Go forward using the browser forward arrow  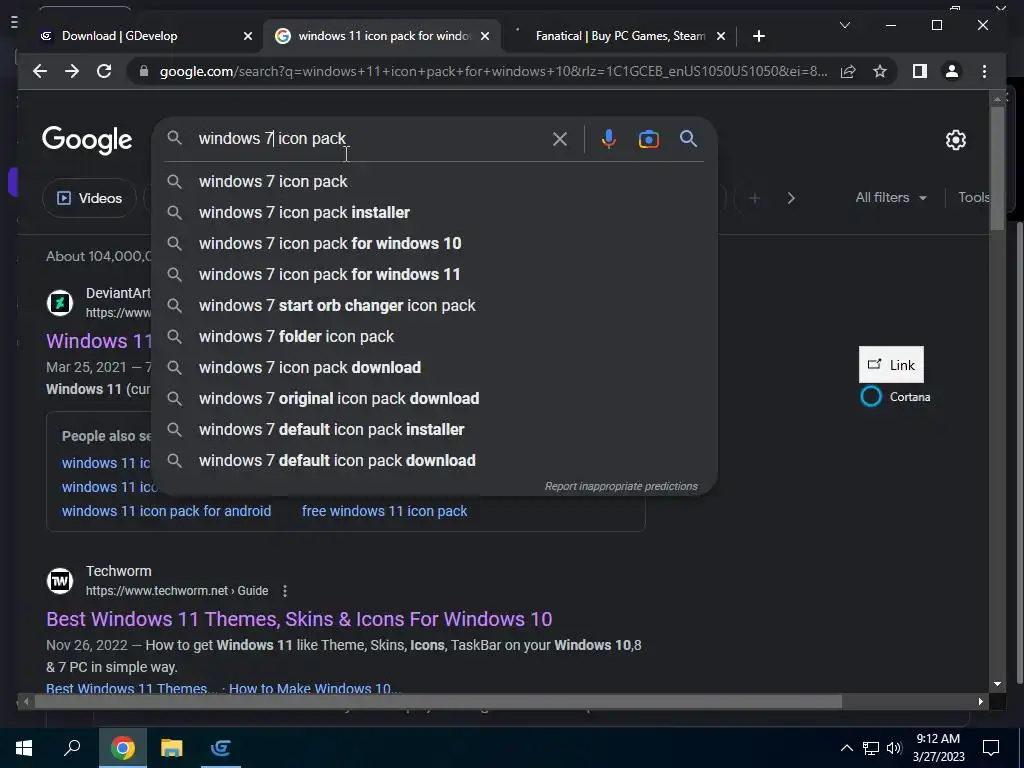pos(72,71)
